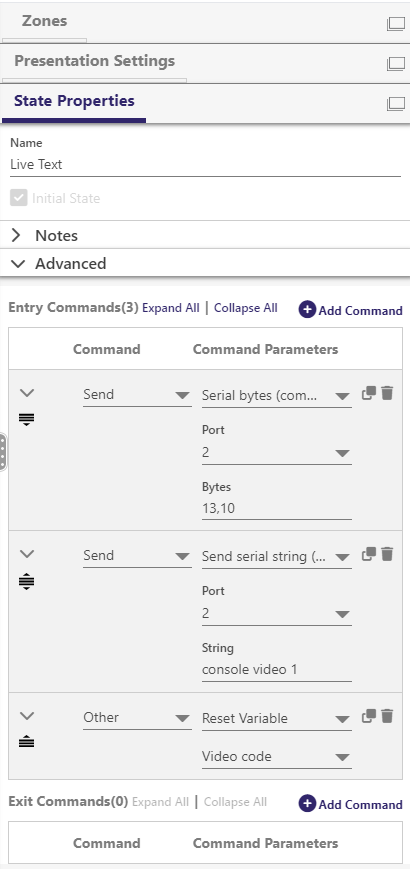410x869 pixels.
Task: Switch to Presentation Settings tab
Action: click(x=94, y=61)
